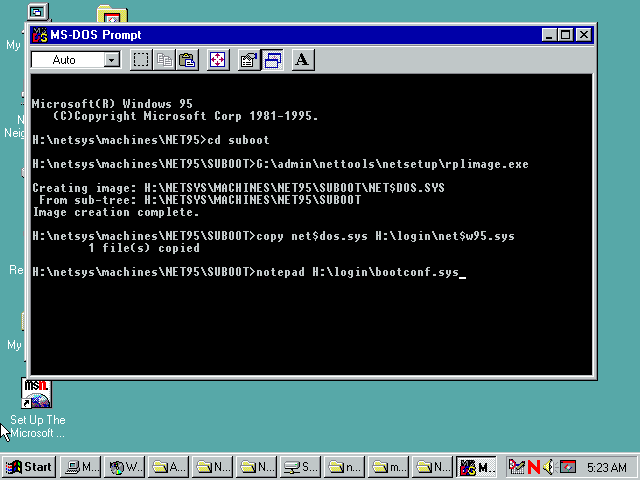Click the 'cd suboot' command line

click(x=151, y=140)
